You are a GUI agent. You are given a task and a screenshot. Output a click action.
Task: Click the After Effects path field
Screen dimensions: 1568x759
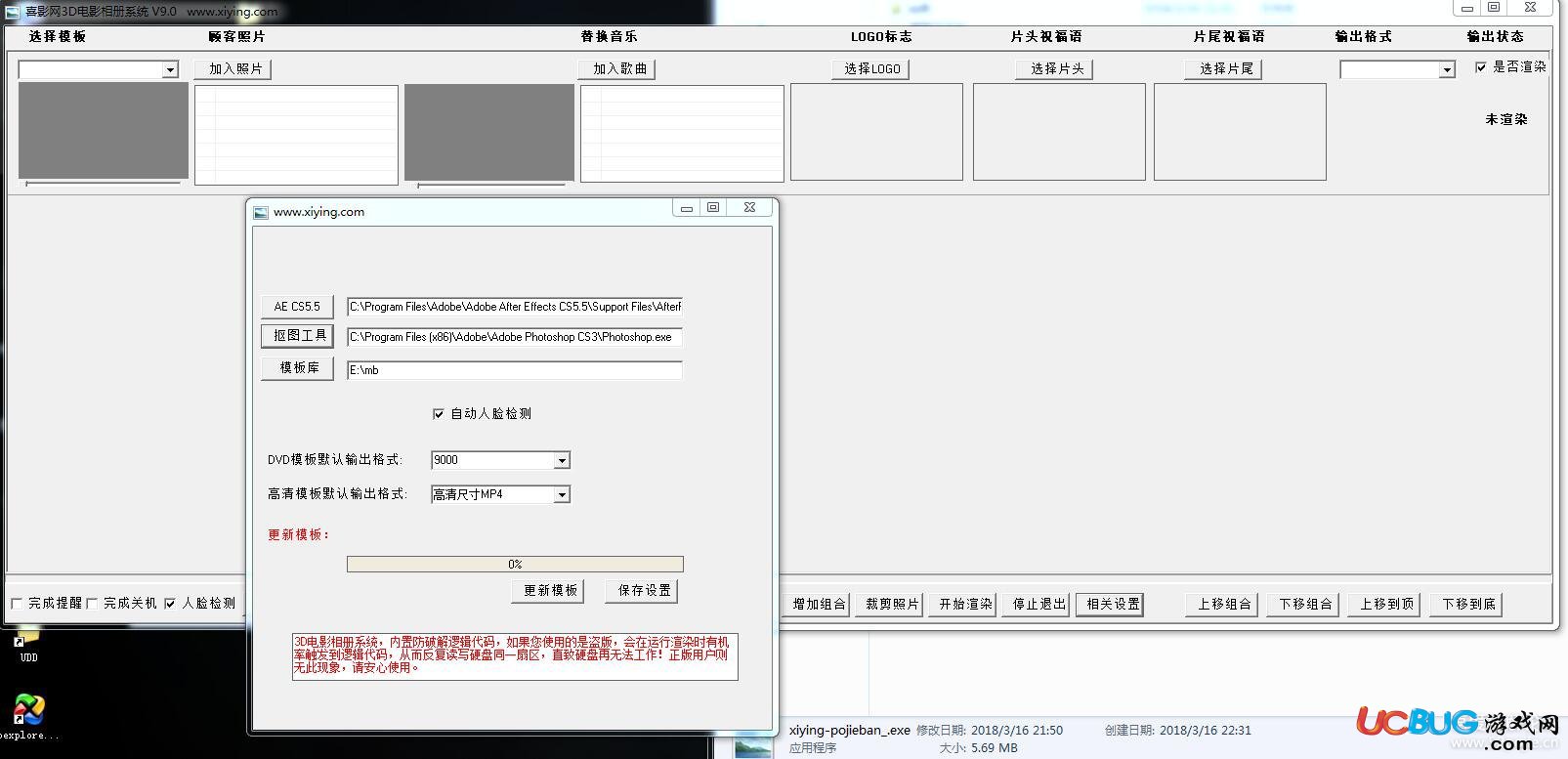click(x=515, y=307)
